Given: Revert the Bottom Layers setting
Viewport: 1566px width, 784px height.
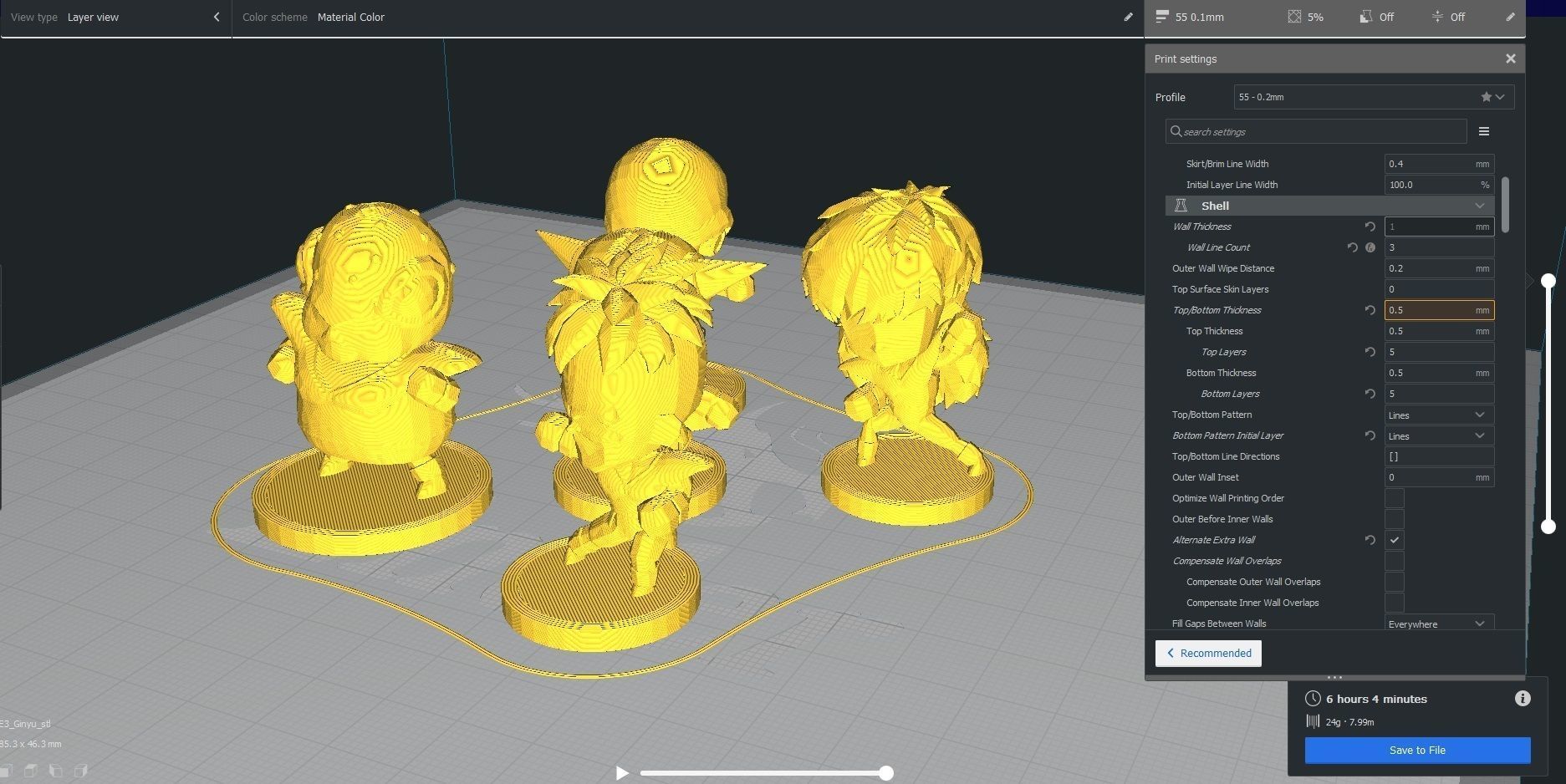Looking at the screenshot, I should point(1370,394).
